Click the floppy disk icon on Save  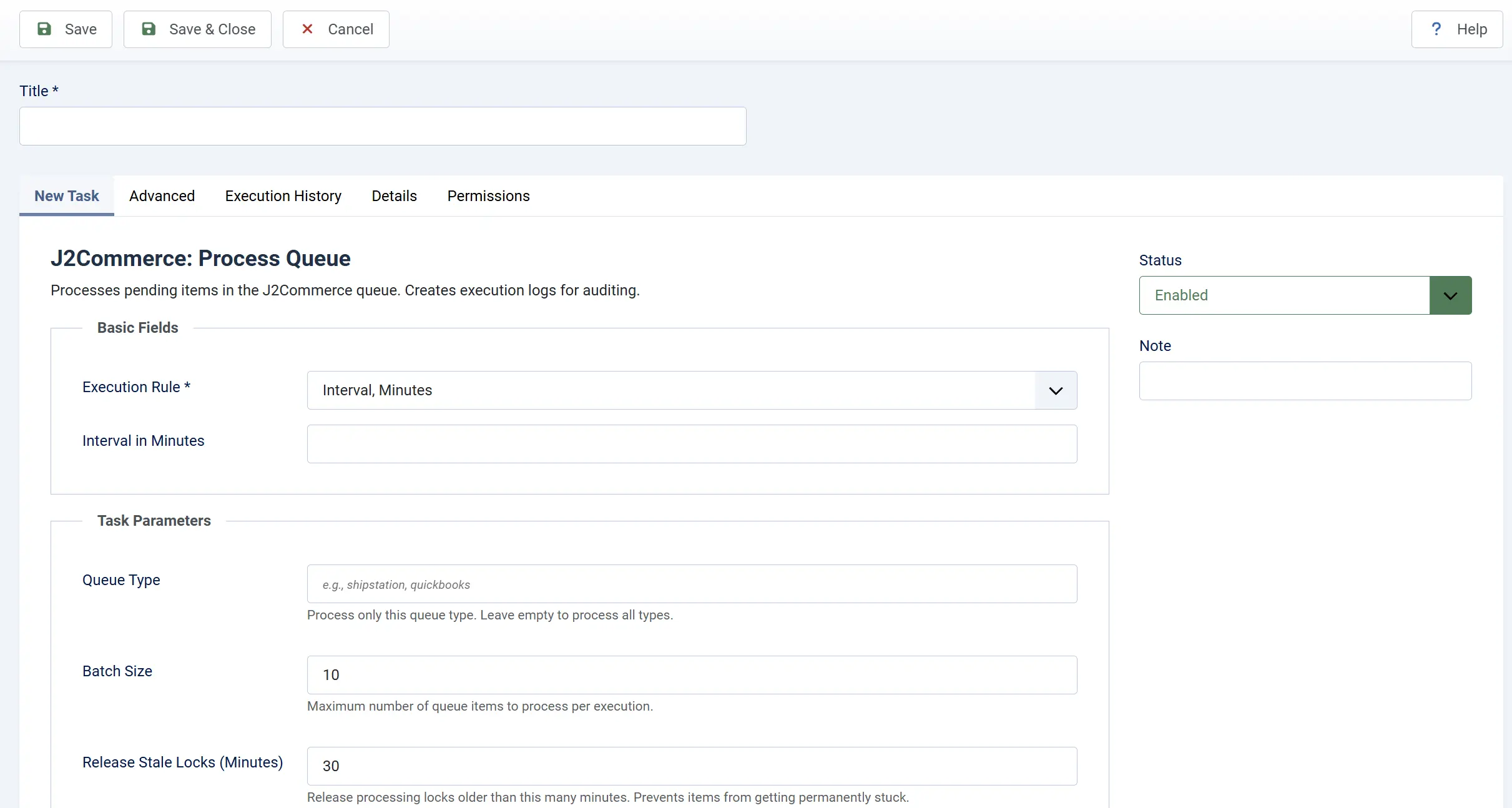[x=44, y=29]
